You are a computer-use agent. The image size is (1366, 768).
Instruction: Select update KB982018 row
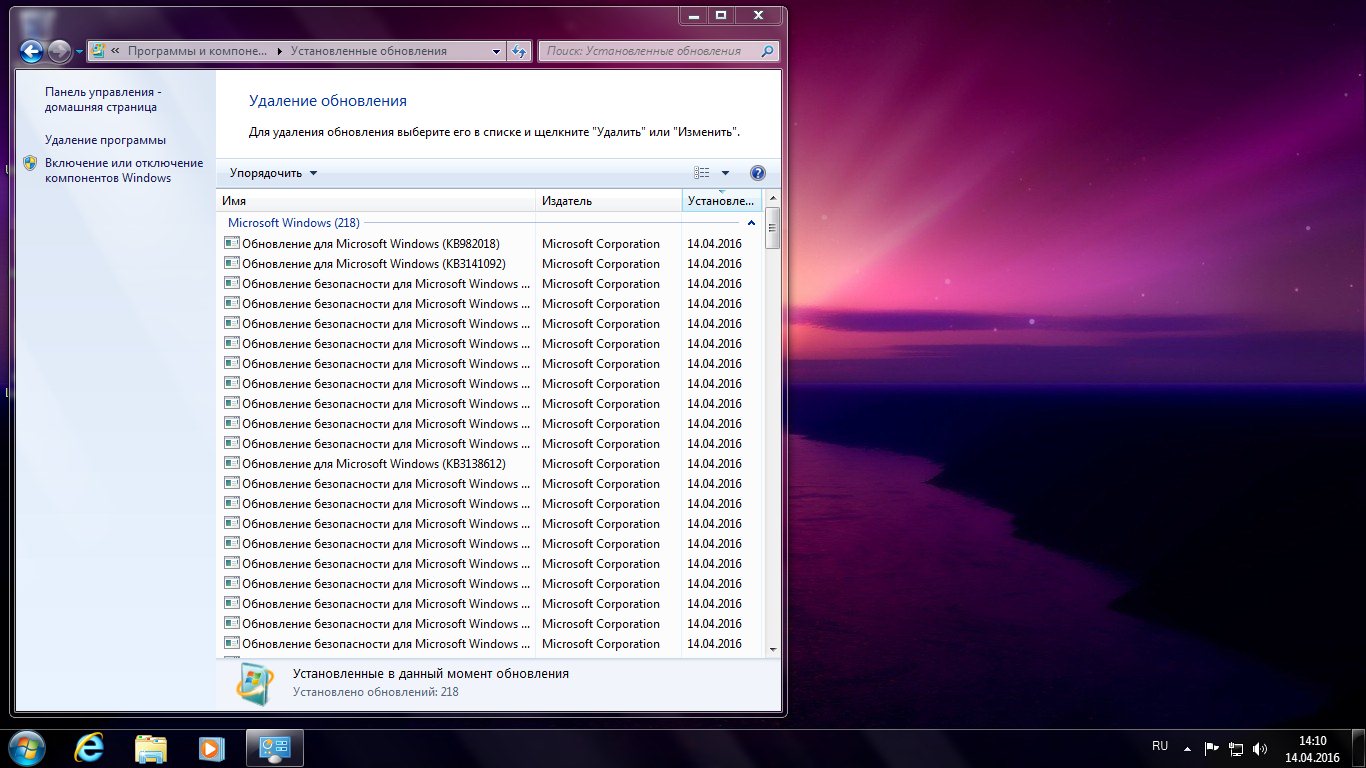point(490,244)
